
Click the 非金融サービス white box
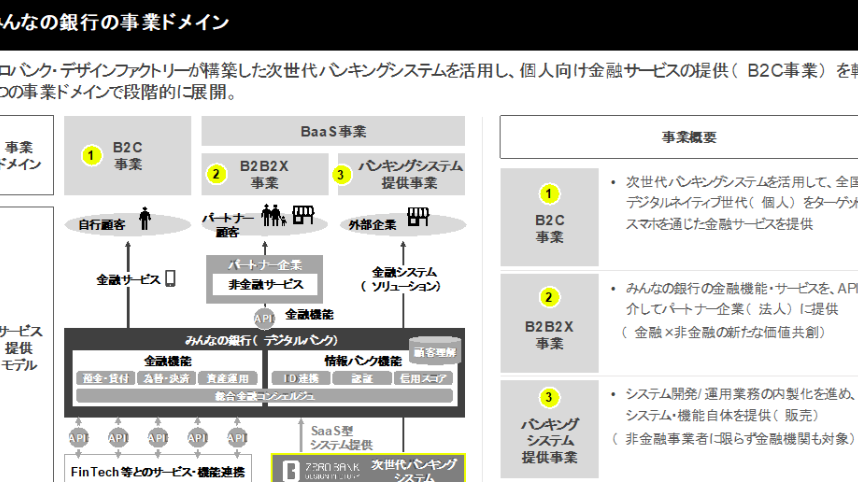click(x=264, y=285)
